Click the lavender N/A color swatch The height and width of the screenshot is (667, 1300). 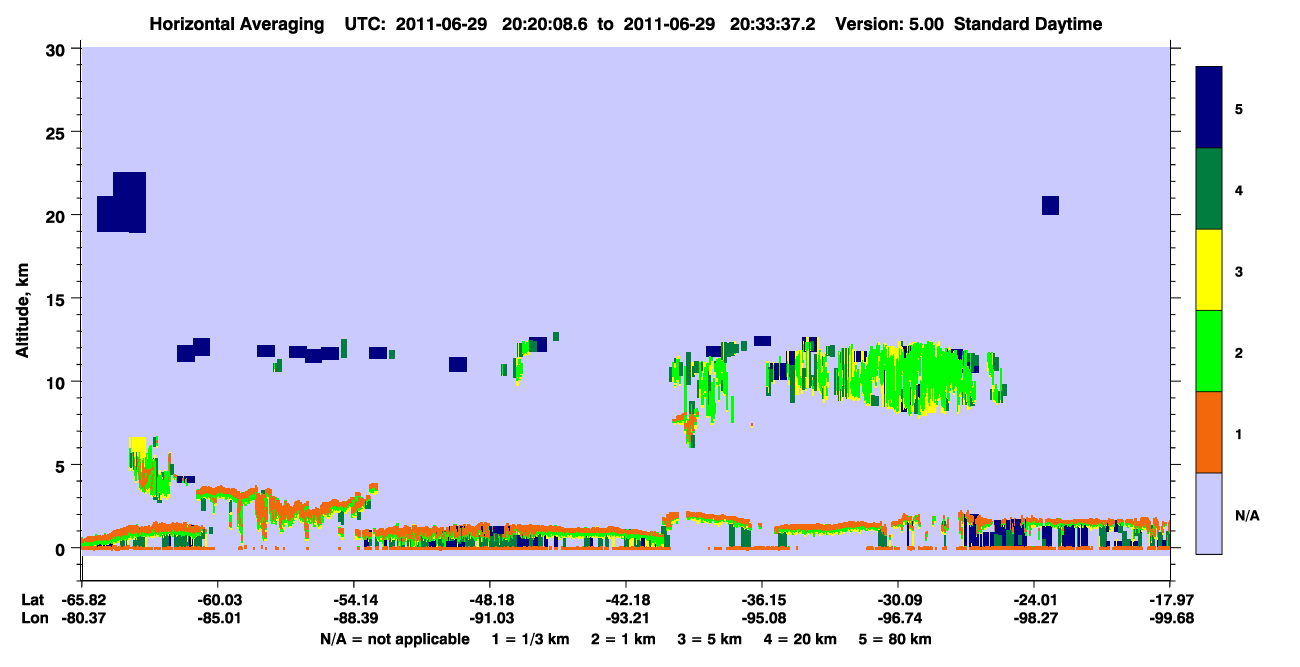[1209, 513]
